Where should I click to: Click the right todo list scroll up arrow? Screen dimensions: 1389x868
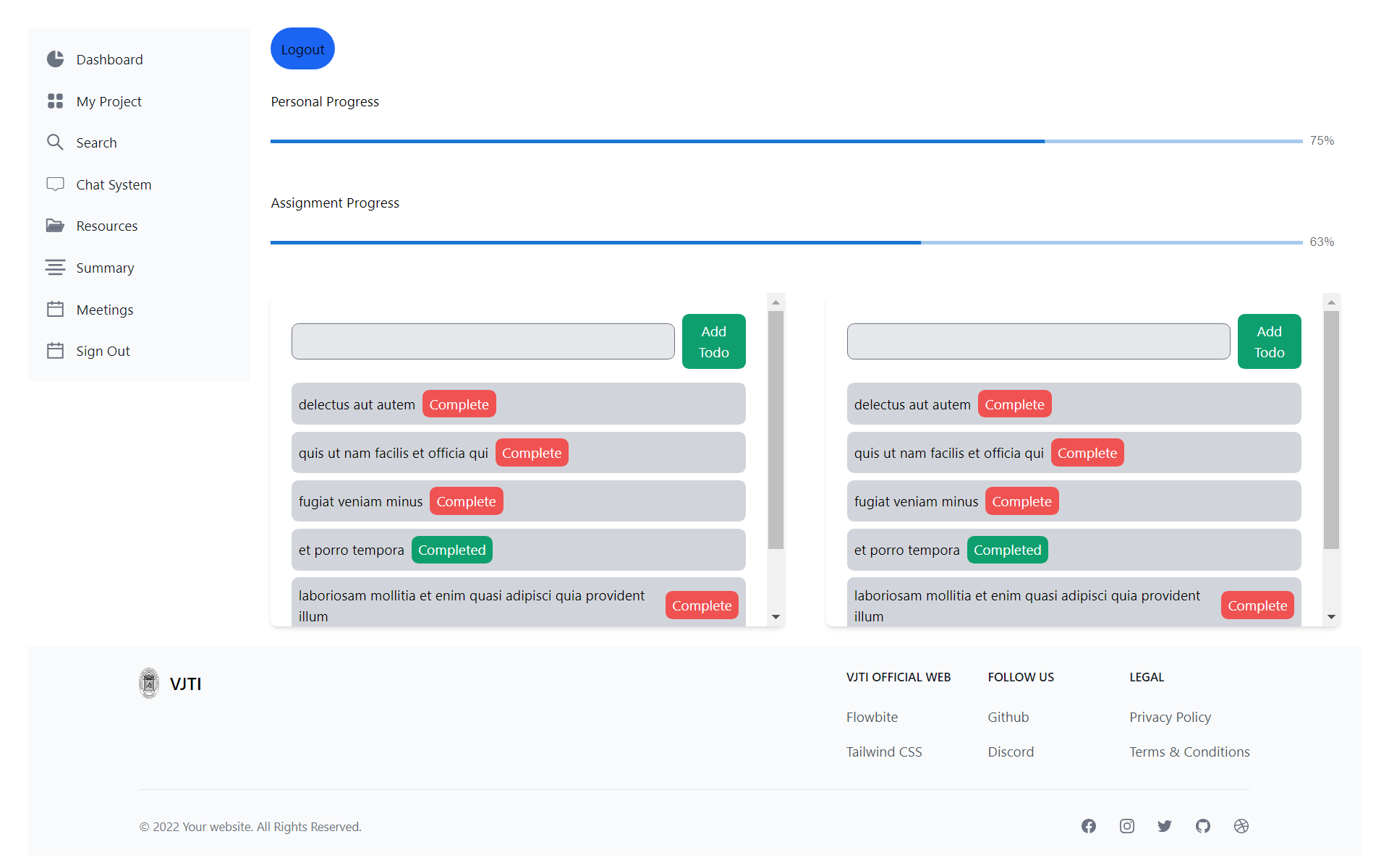pyautogui.click(x=1331, y=302)
